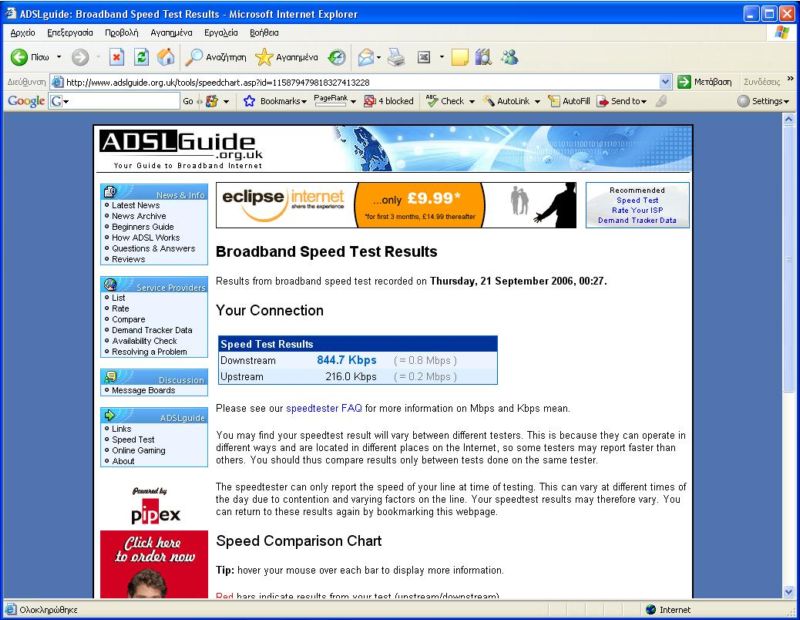Click the Google toolbar logo
The image size is (800, 620).
26,101
